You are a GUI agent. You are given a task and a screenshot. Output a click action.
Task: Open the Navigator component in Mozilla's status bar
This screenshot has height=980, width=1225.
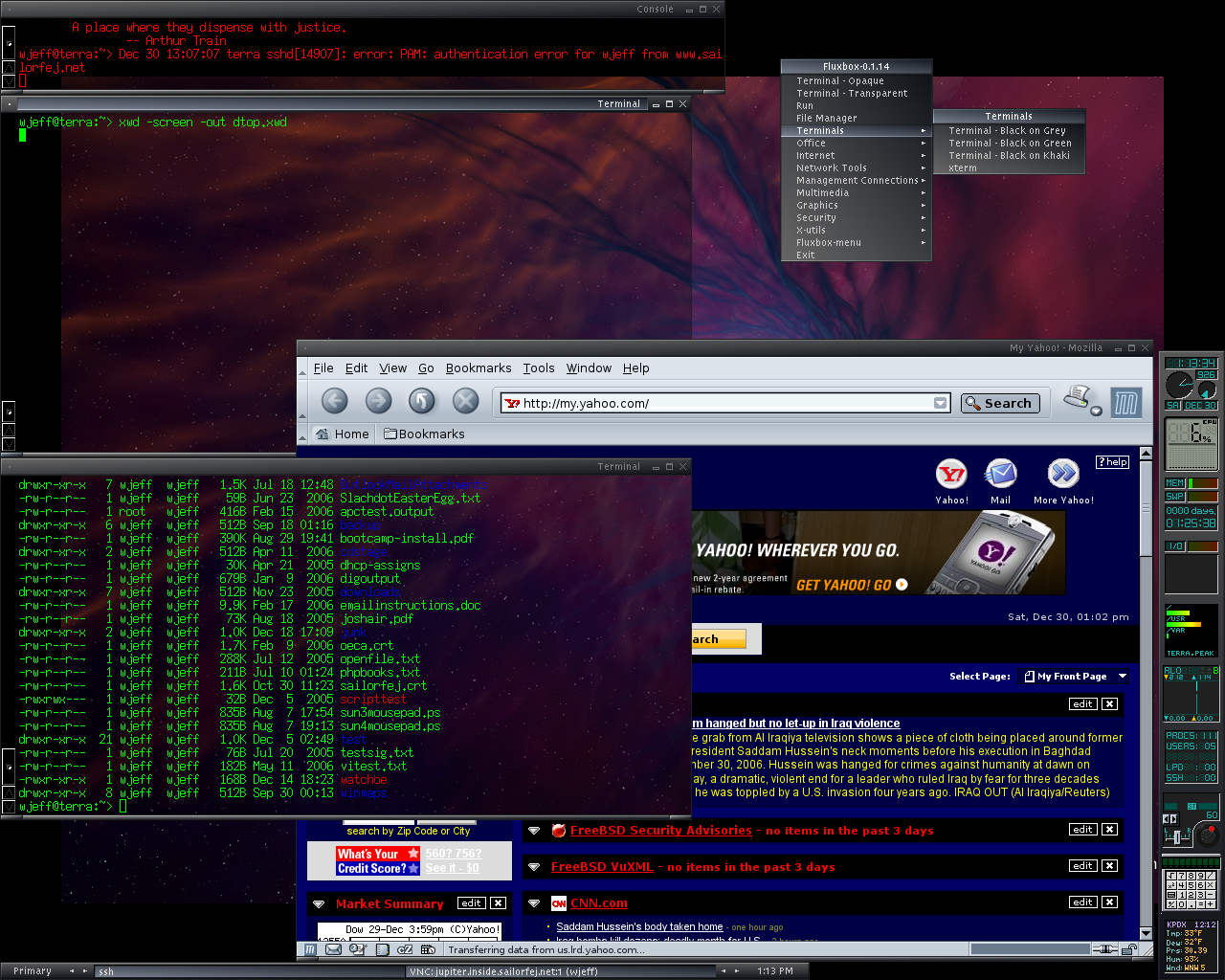(x=310, y=949)
